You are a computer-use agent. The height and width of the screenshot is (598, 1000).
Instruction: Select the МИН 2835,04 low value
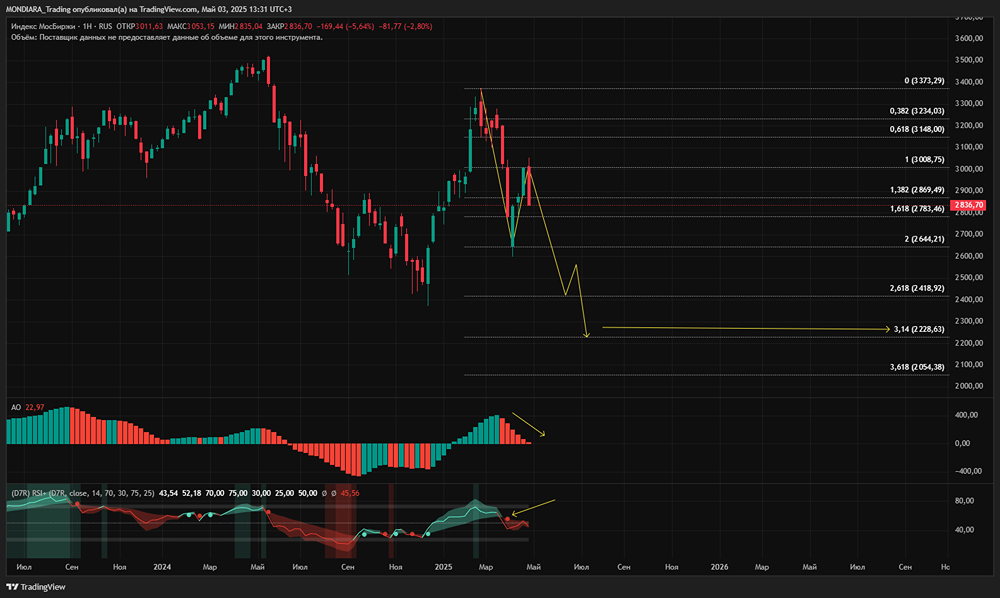tap(240, 26)
